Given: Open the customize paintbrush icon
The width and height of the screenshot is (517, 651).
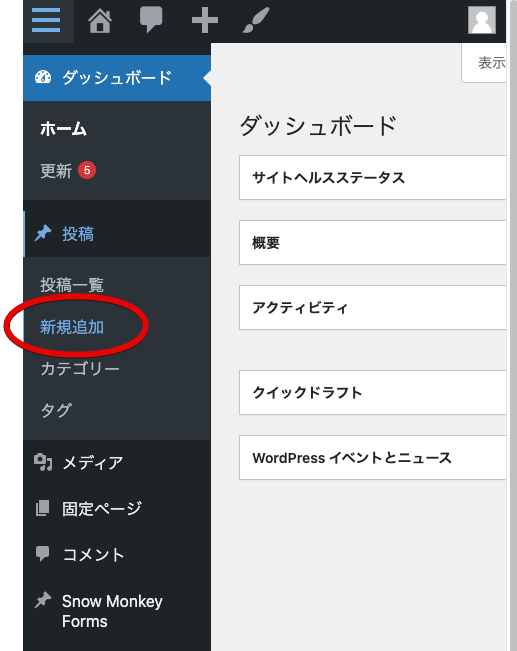Looking at the screenshot, I should point(256,20).
